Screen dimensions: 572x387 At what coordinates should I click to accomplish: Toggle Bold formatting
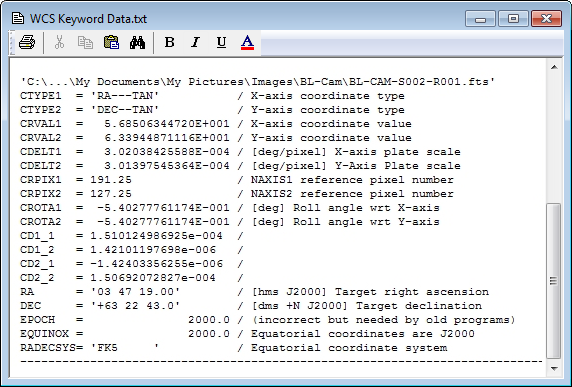point(169,43)
